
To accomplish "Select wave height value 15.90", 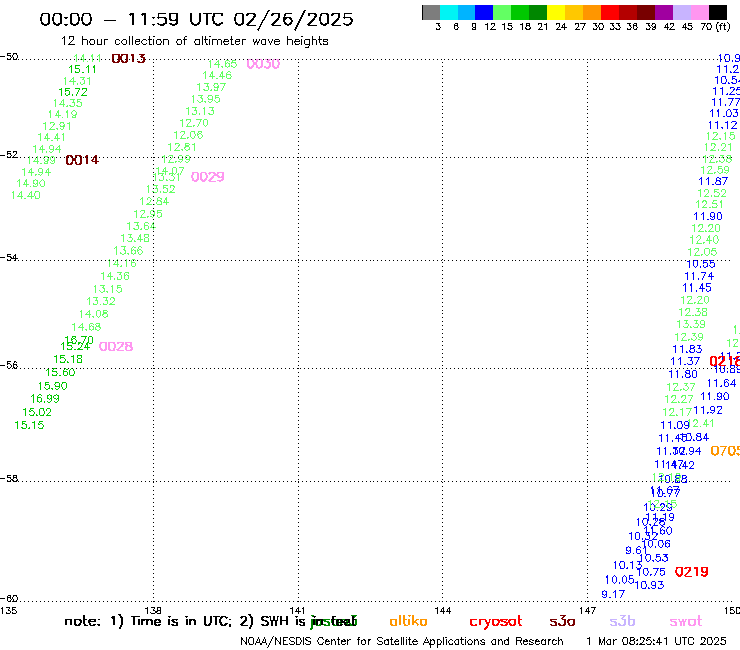I will [x=52, y=386].
